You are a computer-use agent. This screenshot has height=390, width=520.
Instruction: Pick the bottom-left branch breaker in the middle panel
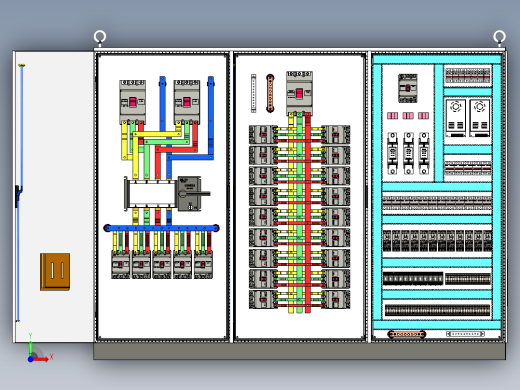[263, 299]
